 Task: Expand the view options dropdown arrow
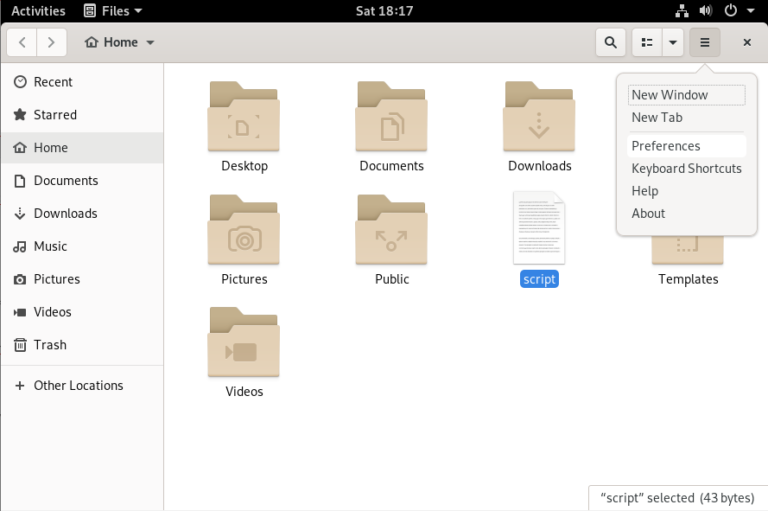pyautogui.click(x=673, y=43)
